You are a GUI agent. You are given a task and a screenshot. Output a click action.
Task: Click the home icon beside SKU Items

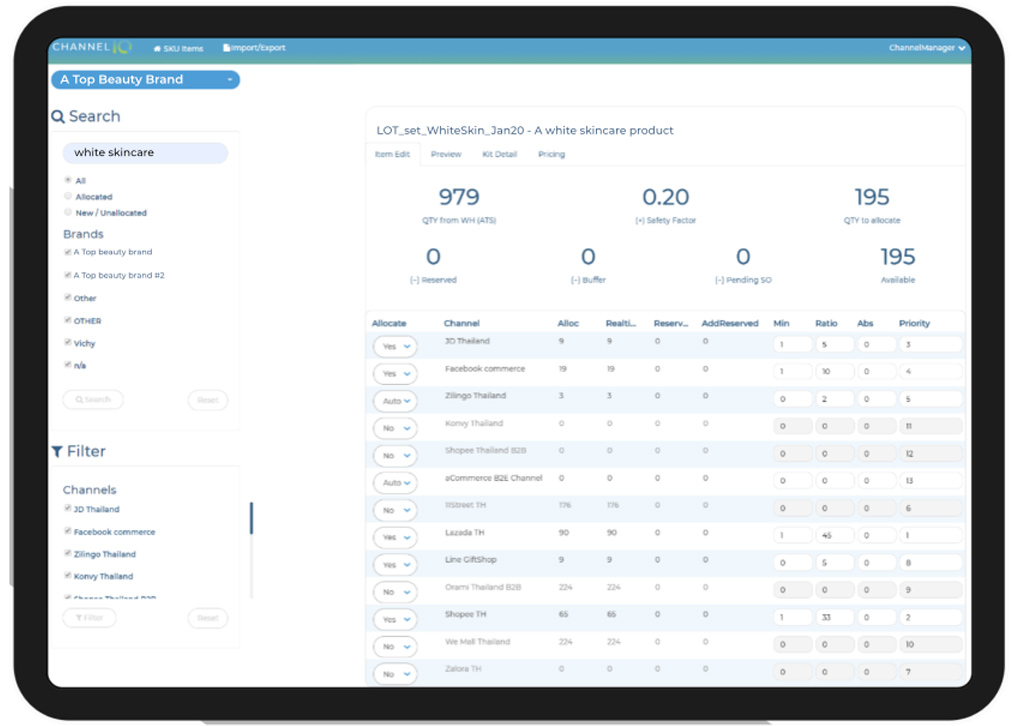157,49
